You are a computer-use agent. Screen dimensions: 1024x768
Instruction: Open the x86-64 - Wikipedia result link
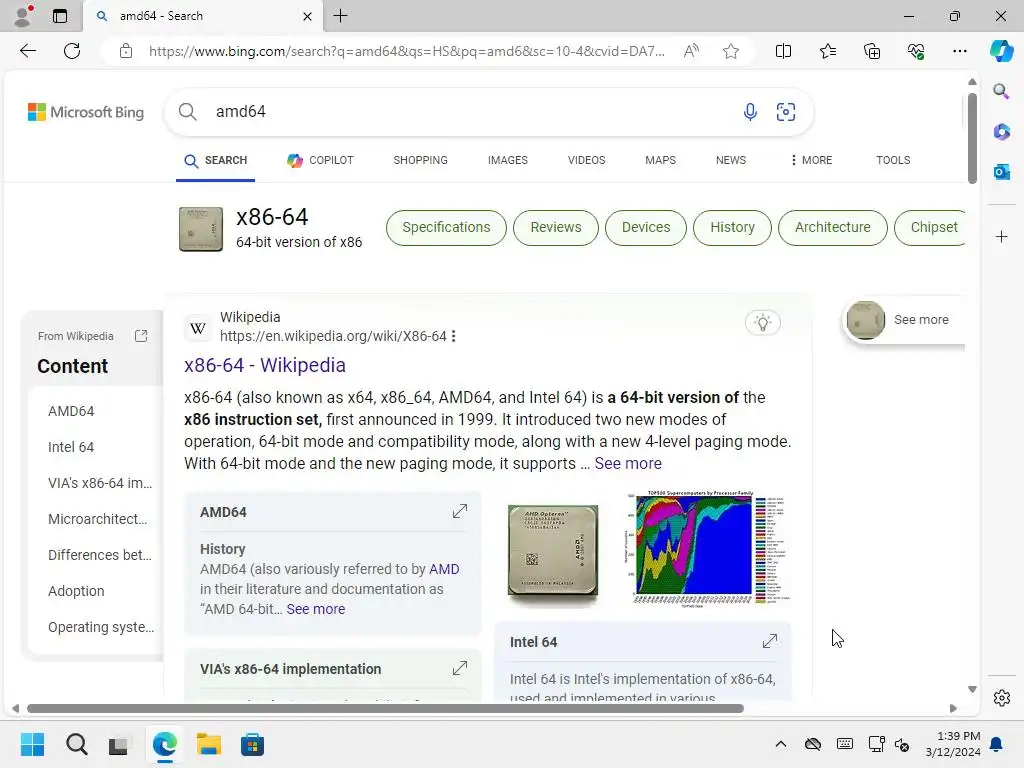(264, 365)
